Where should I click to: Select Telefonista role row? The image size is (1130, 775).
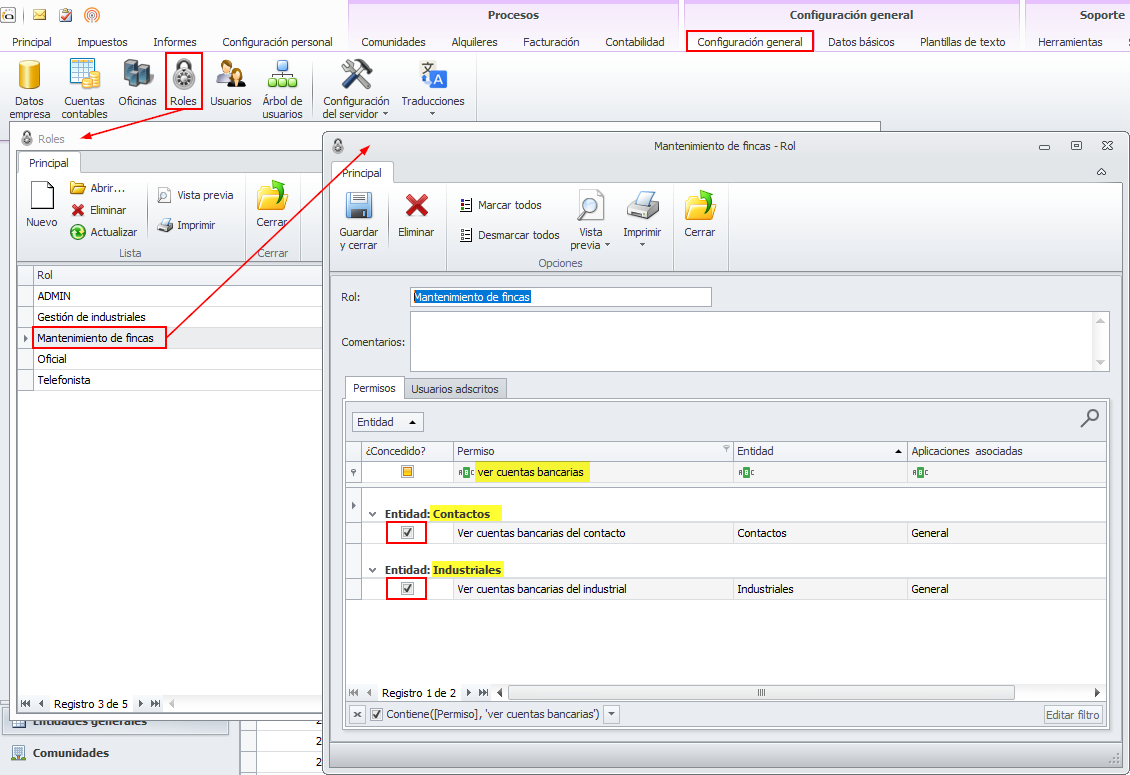coord(177,380)
